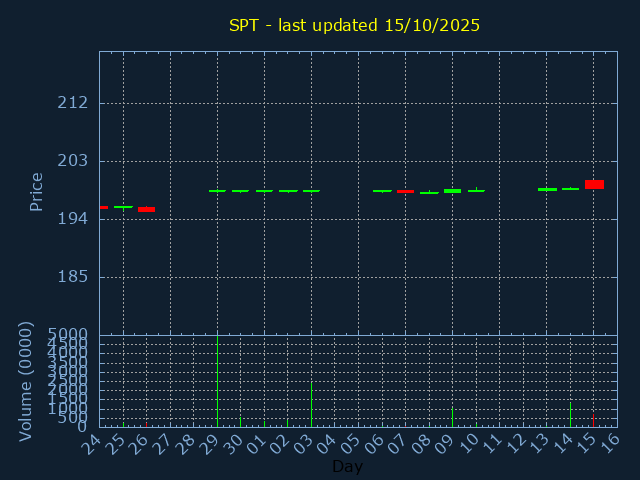Click the Day x-axis title
Screen dimensions: 640x480
point(347,467)
